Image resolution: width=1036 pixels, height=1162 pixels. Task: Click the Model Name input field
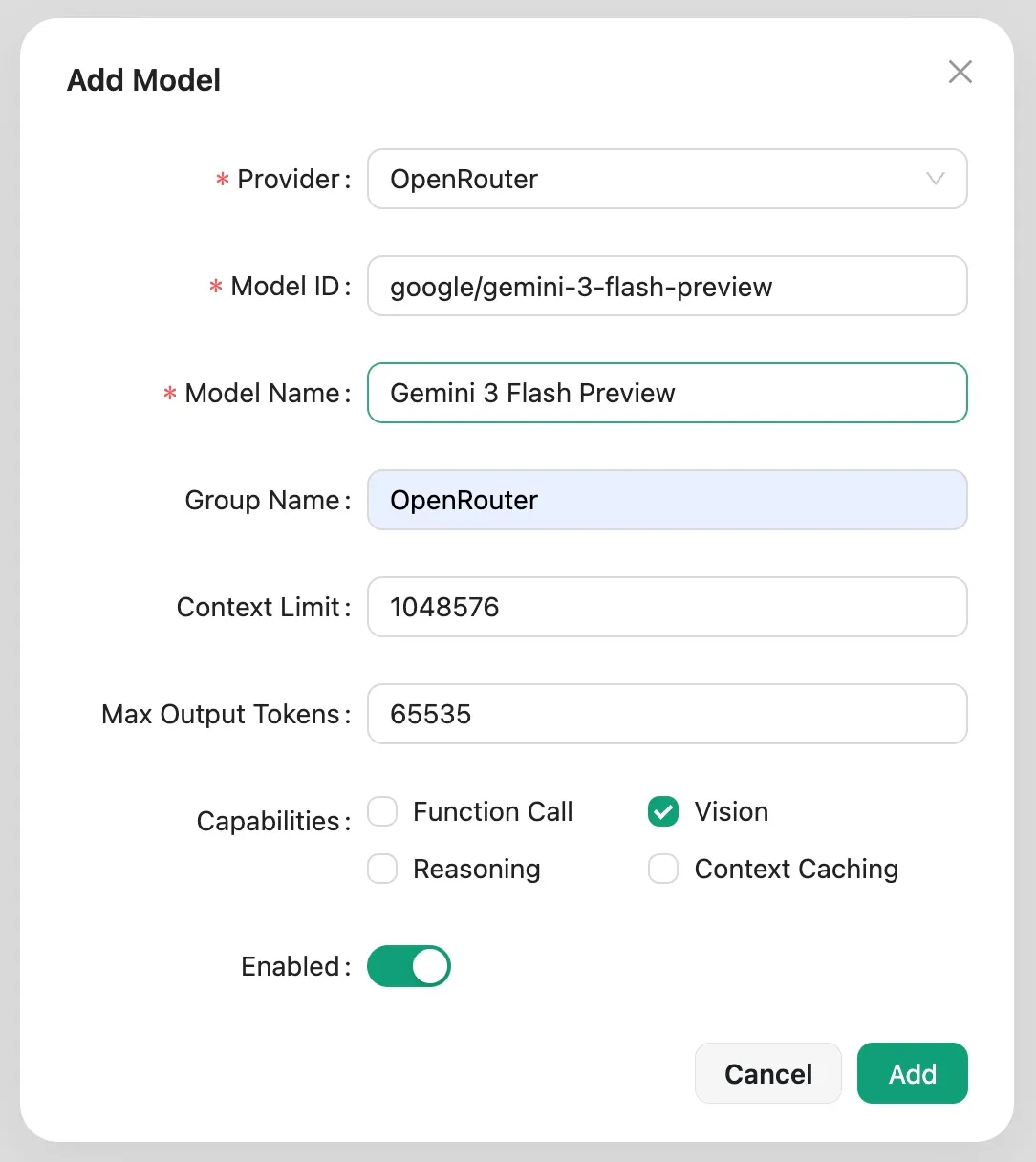tap(667, 393)
